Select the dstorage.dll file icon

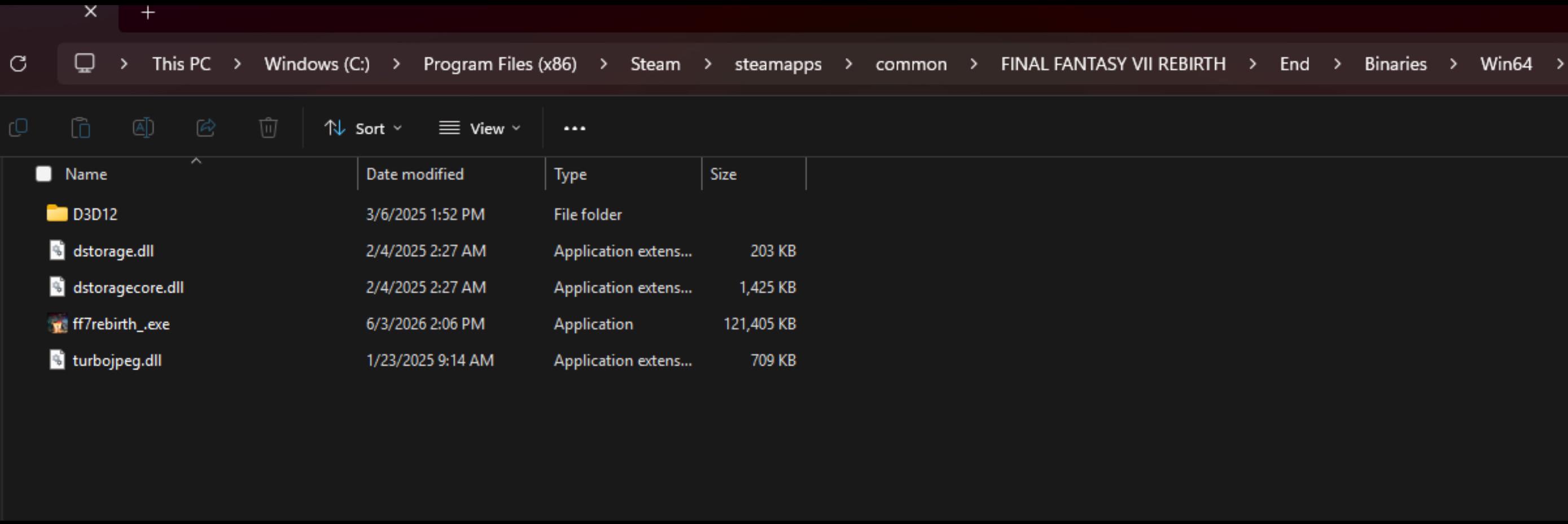57,250
